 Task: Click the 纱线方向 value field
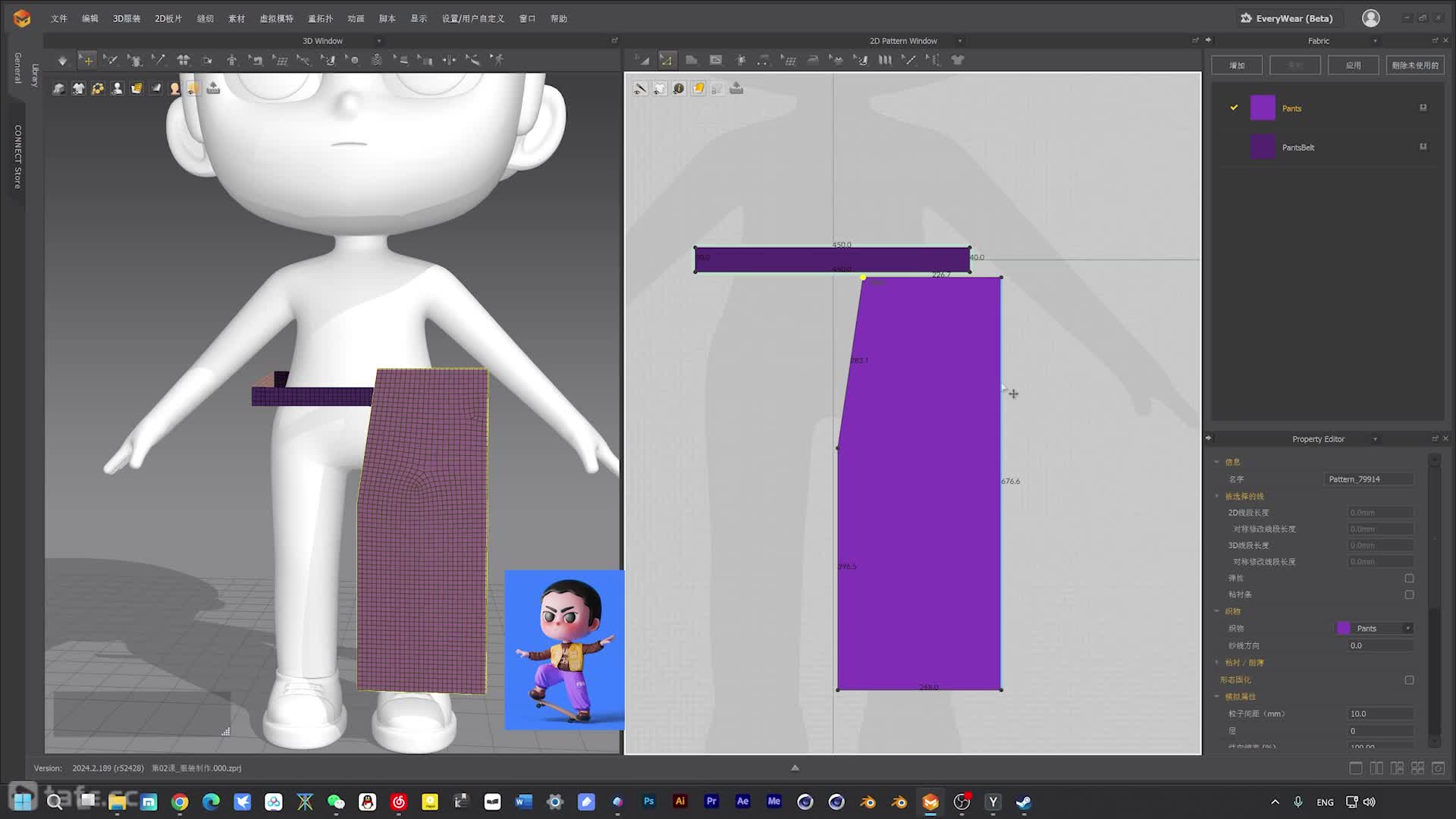tap(1380, 645)
